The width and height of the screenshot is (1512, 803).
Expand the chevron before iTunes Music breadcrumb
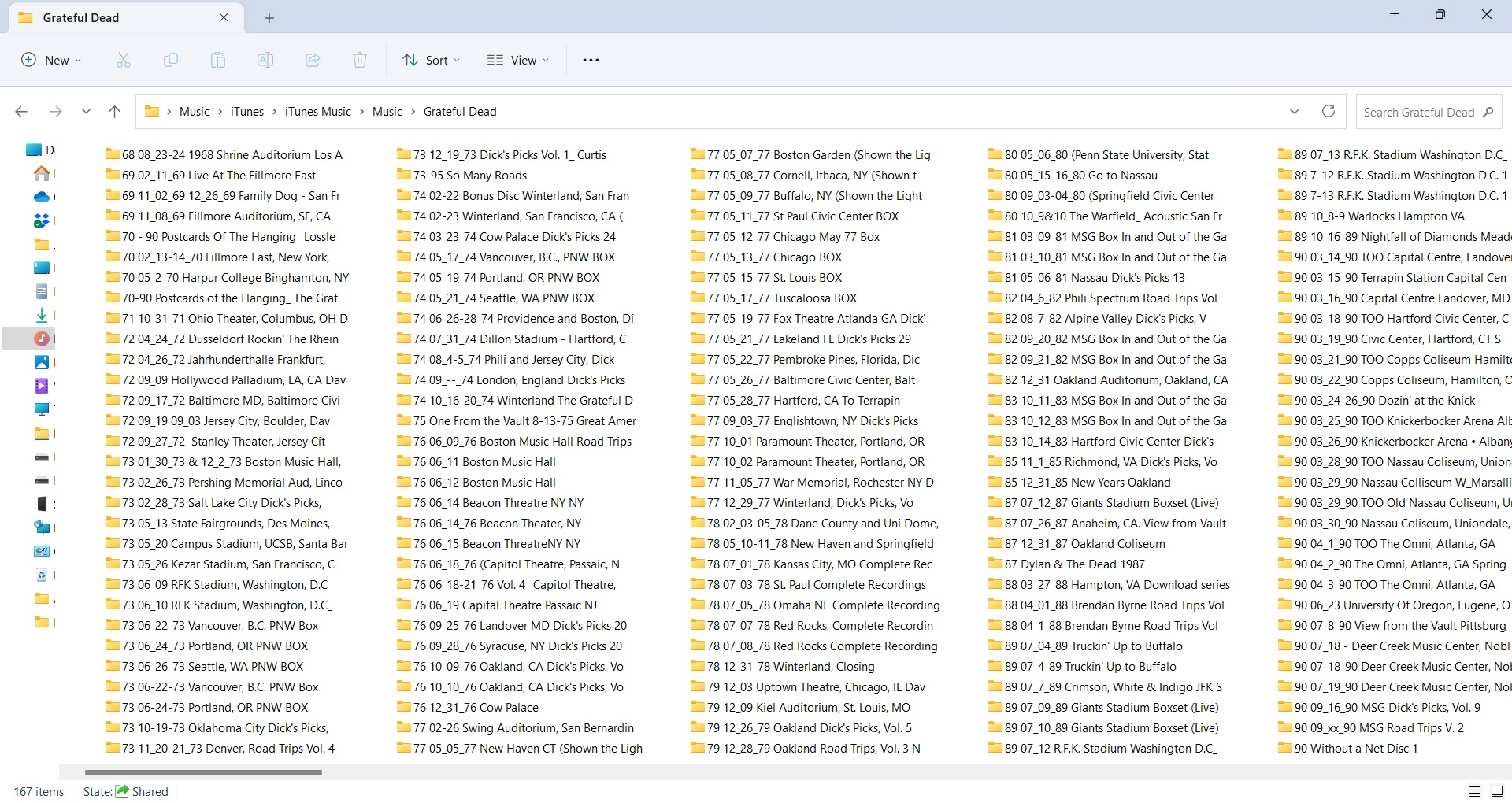274,112
